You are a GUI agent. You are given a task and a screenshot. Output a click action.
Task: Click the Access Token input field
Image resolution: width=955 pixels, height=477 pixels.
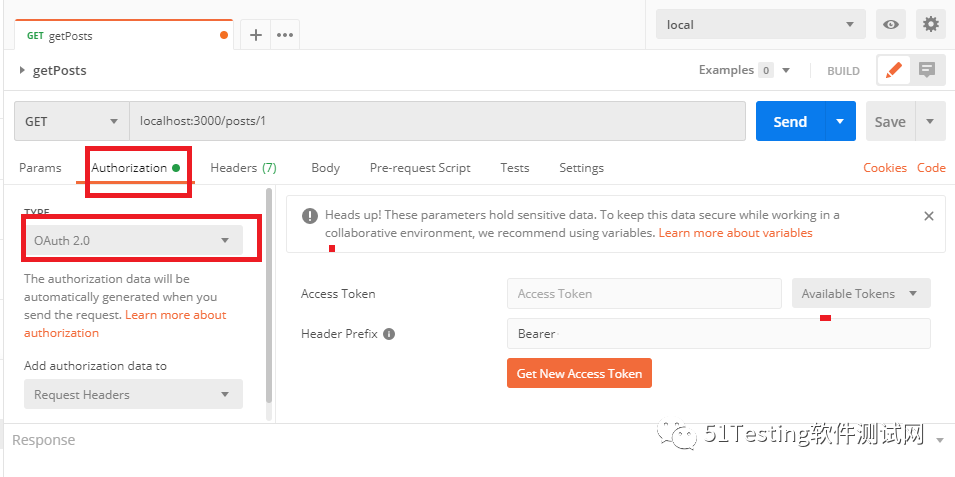(x=644, y=293)
